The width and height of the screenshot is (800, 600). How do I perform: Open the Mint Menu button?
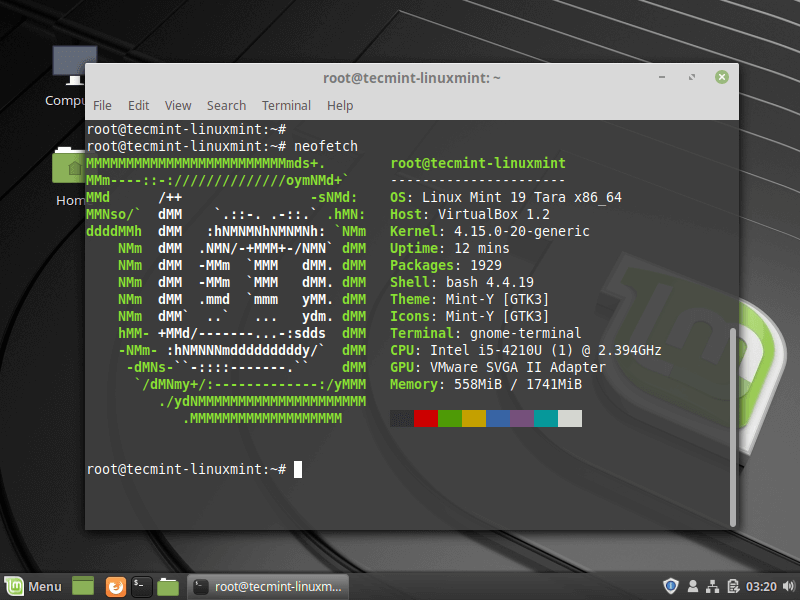click(33, 586)
